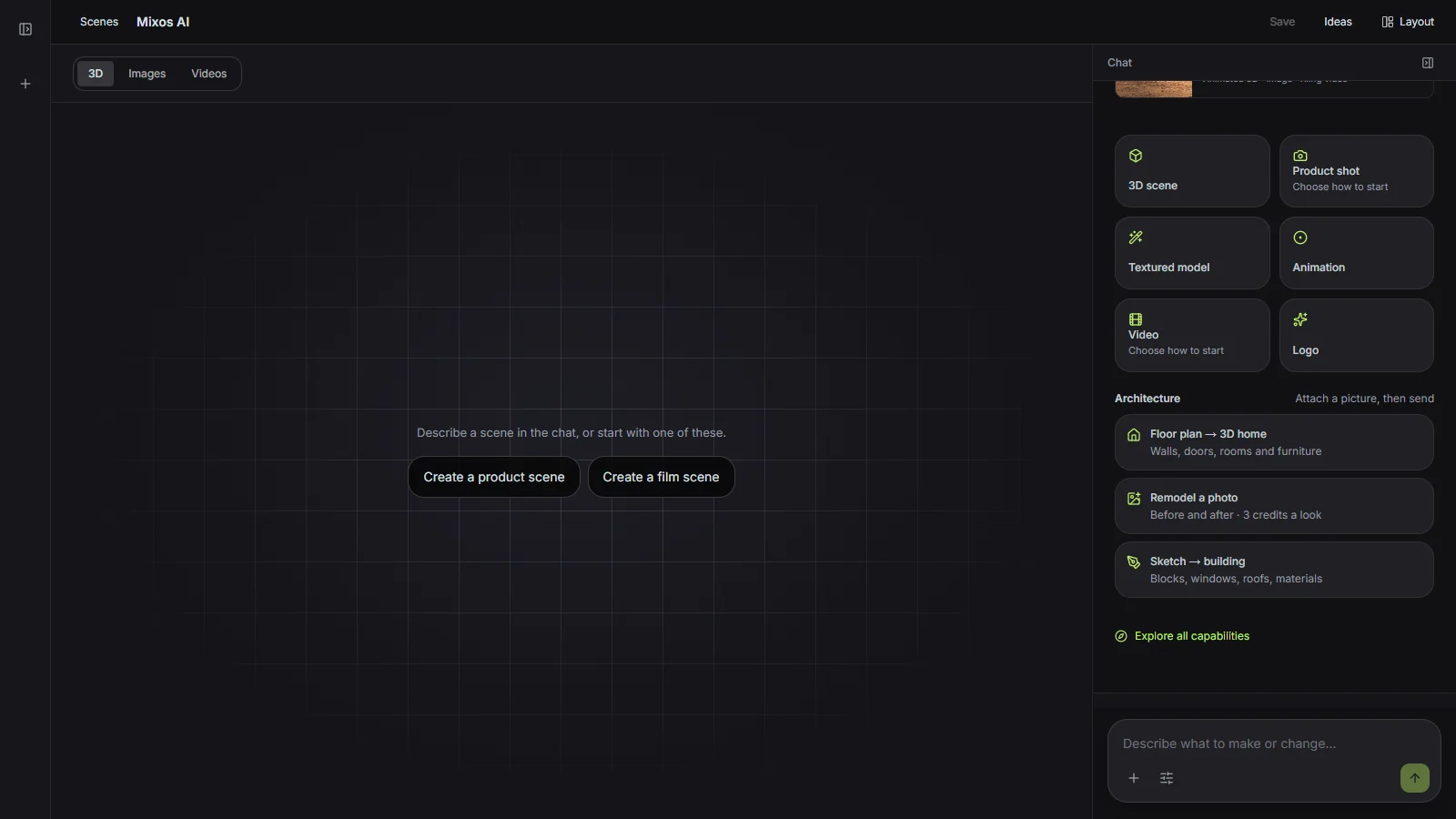This screenshot has height=819, width=1456.
Task: Focus the Describe what to make input
Action: pos(1274,743)
